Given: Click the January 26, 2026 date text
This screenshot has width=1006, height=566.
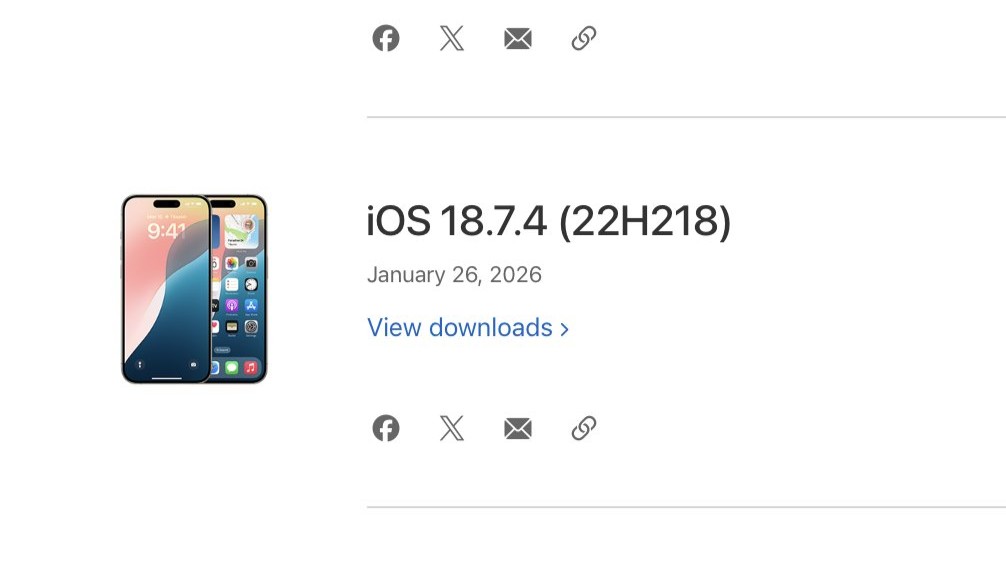Looking at the screenshot, I should [454, 275].
